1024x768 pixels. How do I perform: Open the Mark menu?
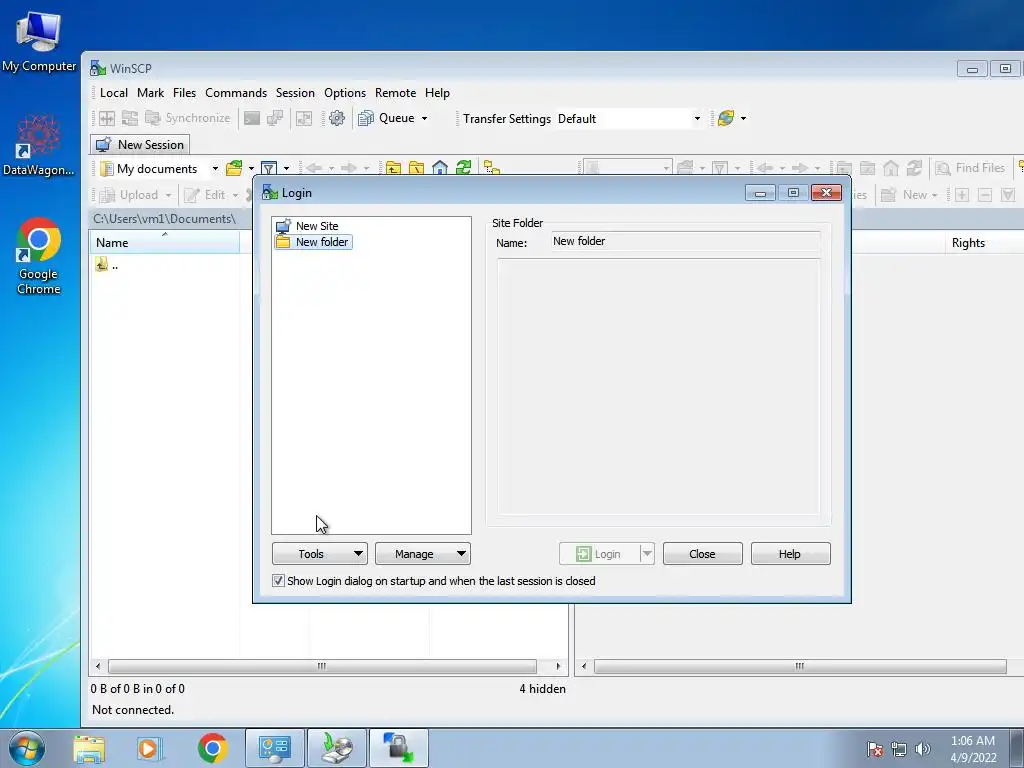(150, 93)
